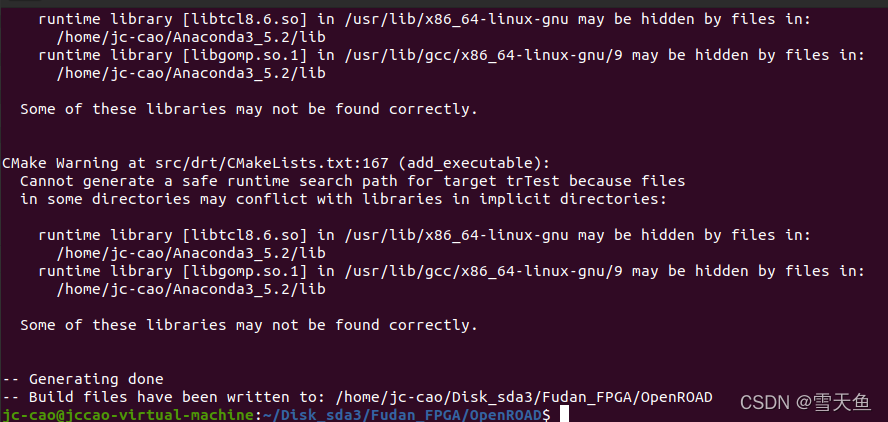
Task: Open the src/drt/CMakeLists.txt:167 file reference
Action: (x=272, y=163)
